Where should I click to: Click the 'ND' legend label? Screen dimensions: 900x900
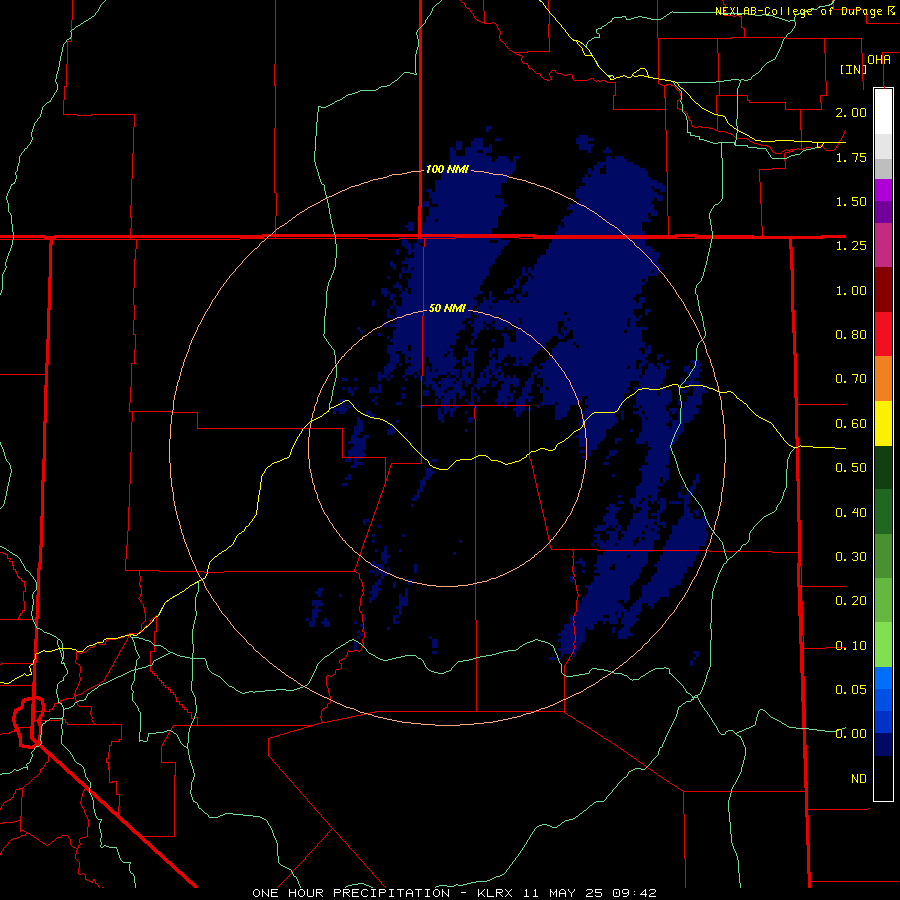click(859, 779)
